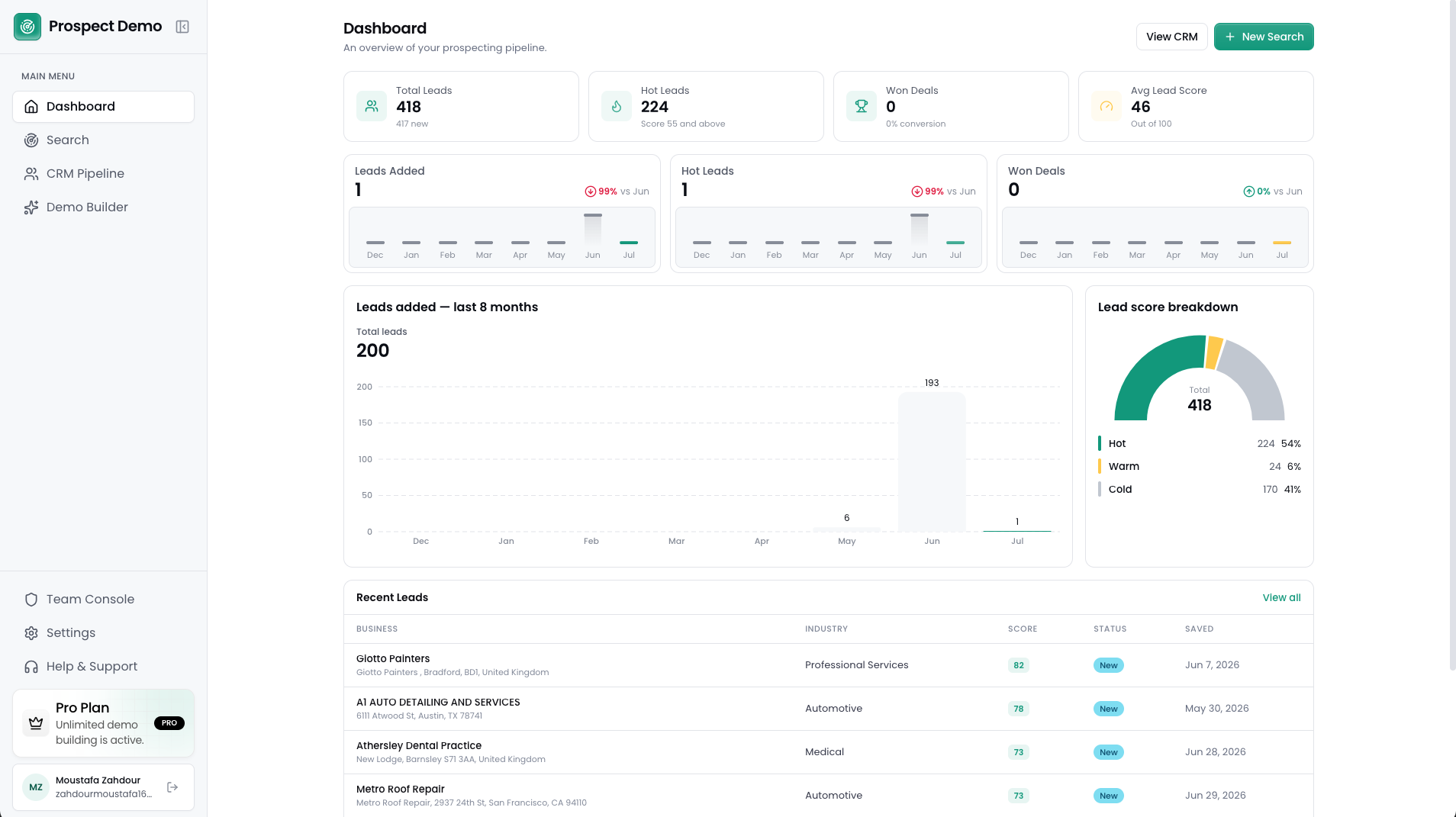Click the Jun 7, 2026 saved date

(x=1212, y=665)
